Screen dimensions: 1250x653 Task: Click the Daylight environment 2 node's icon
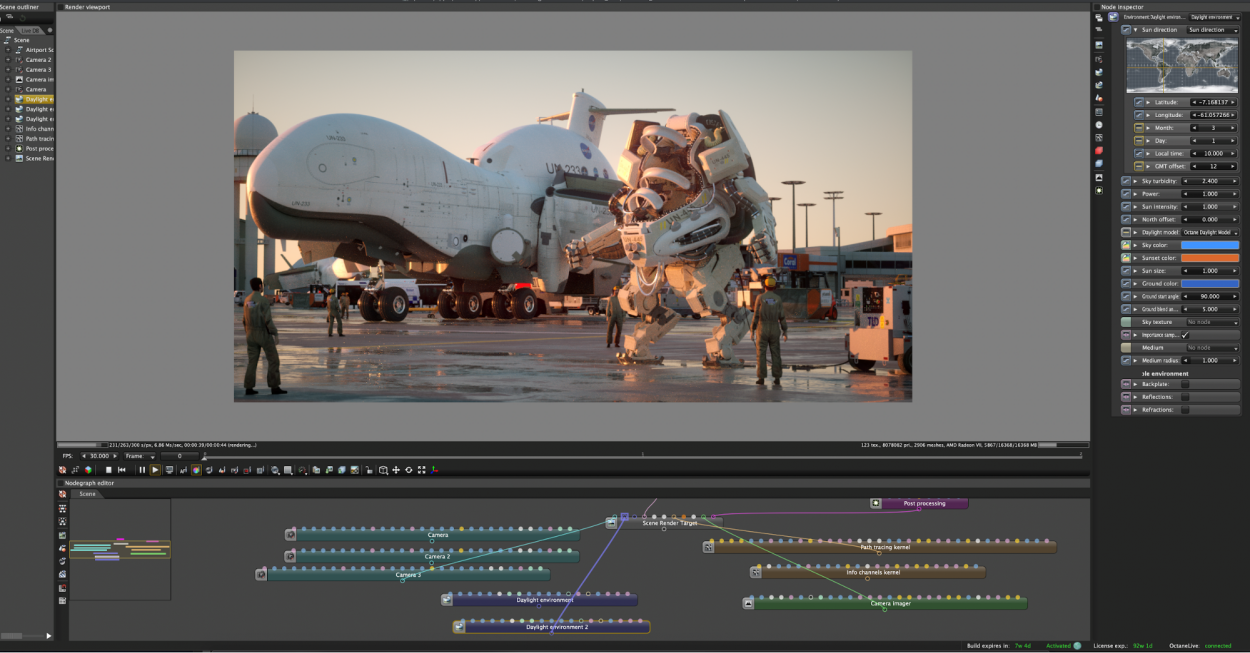(459, 627)
